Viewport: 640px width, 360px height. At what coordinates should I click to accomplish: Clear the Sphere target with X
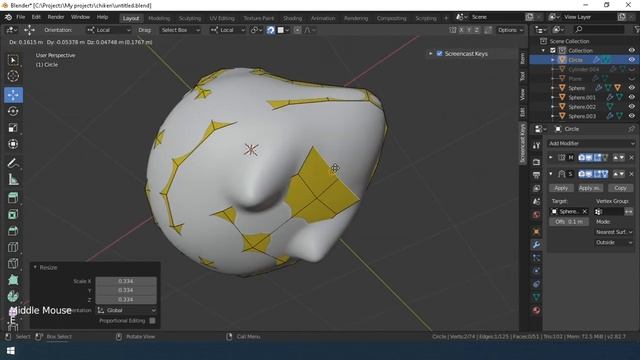[584, 211]
